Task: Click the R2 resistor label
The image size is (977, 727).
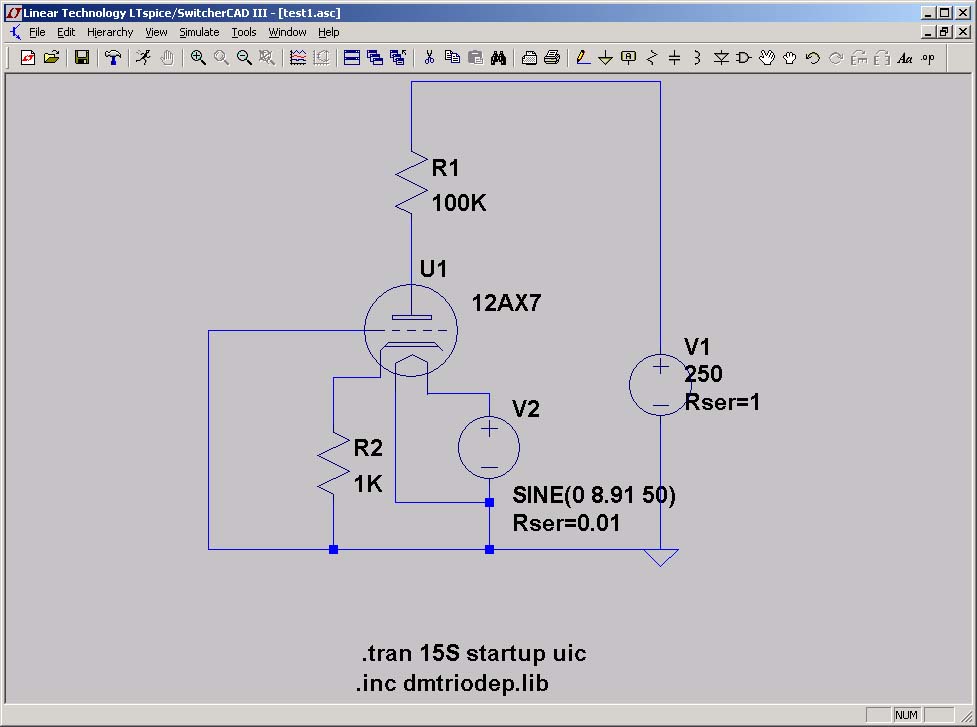Action: coord(368,448)
